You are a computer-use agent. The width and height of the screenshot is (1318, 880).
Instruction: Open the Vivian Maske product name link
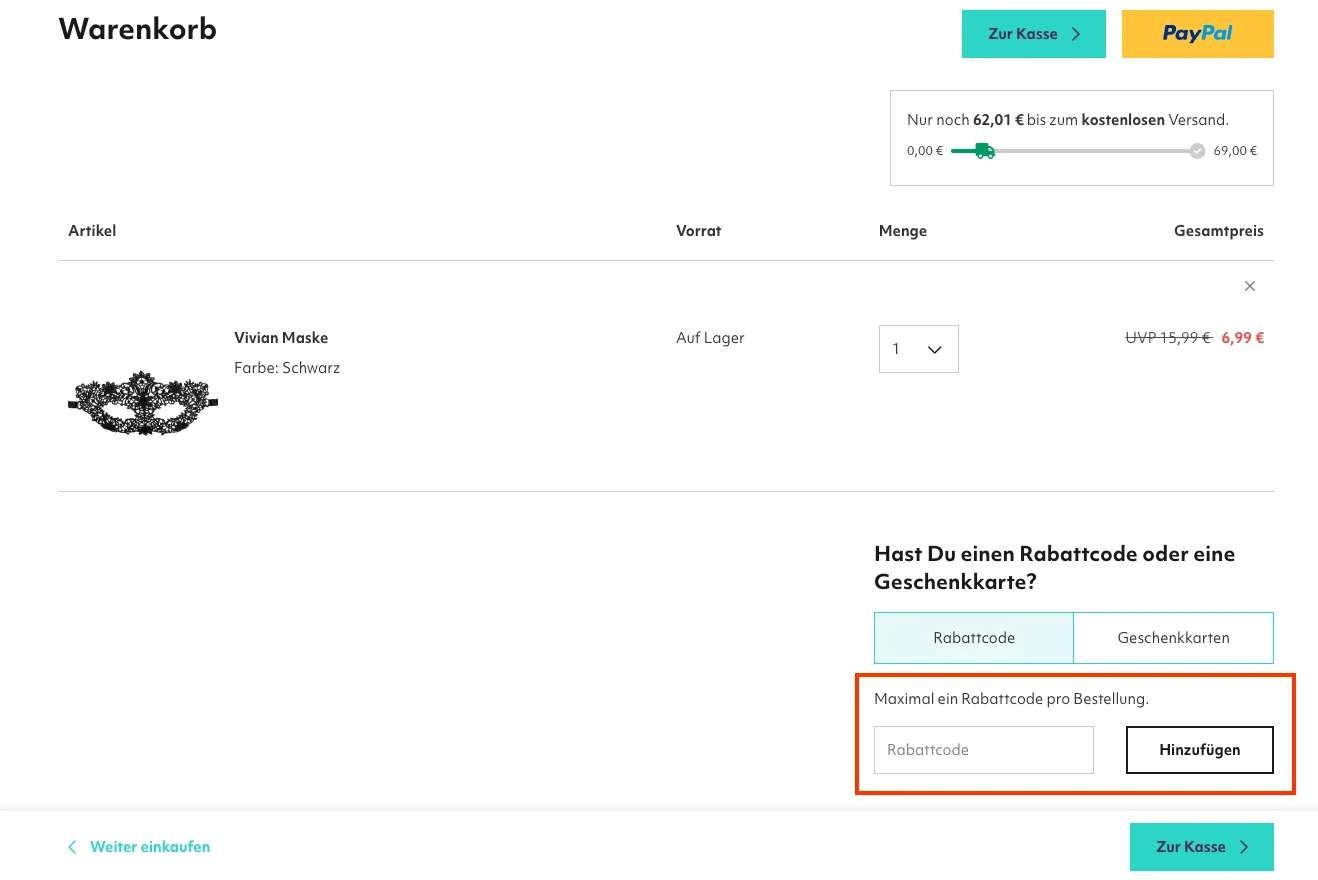pyautogui.click(x=281, y=338)
